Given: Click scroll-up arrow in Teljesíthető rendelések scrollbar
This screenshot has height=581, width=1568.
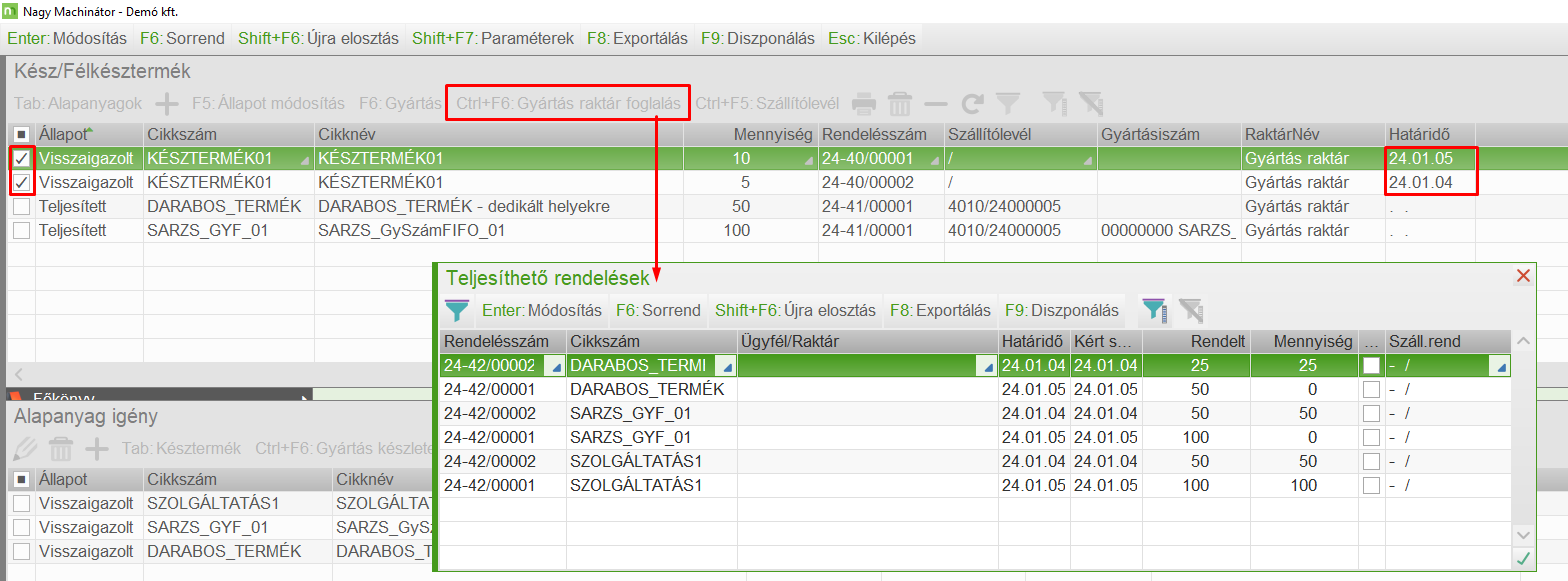Looking at the screenshot, I should (1523, 341).
